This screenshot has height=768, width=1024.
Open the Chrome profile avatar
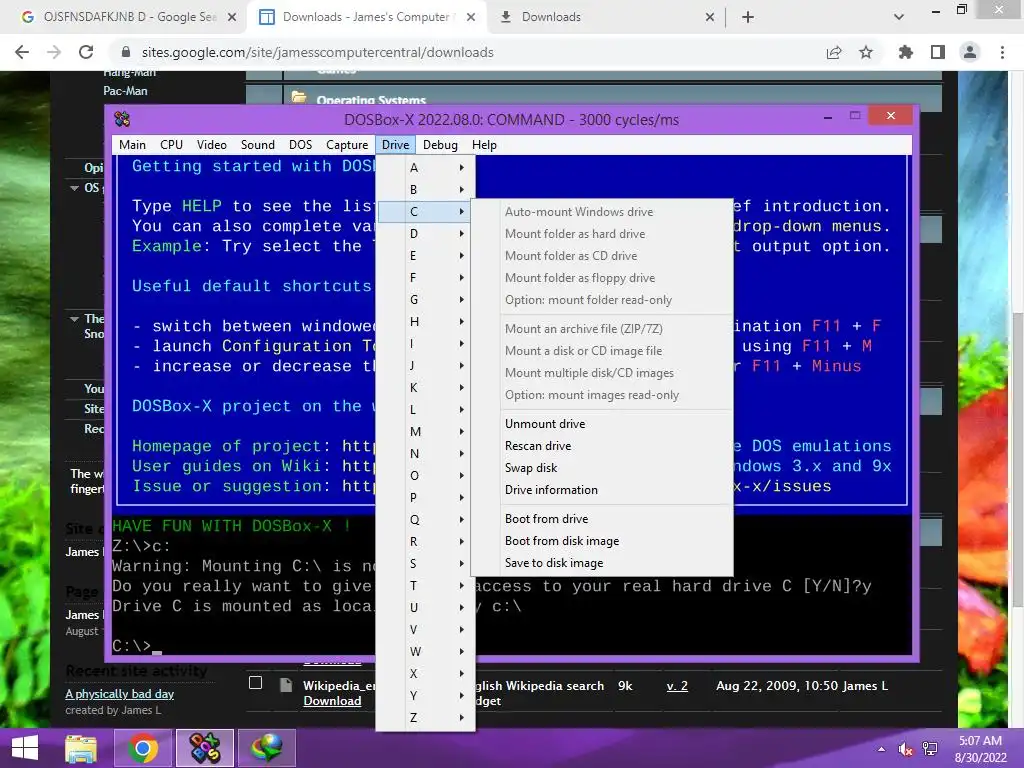[970, 52]
